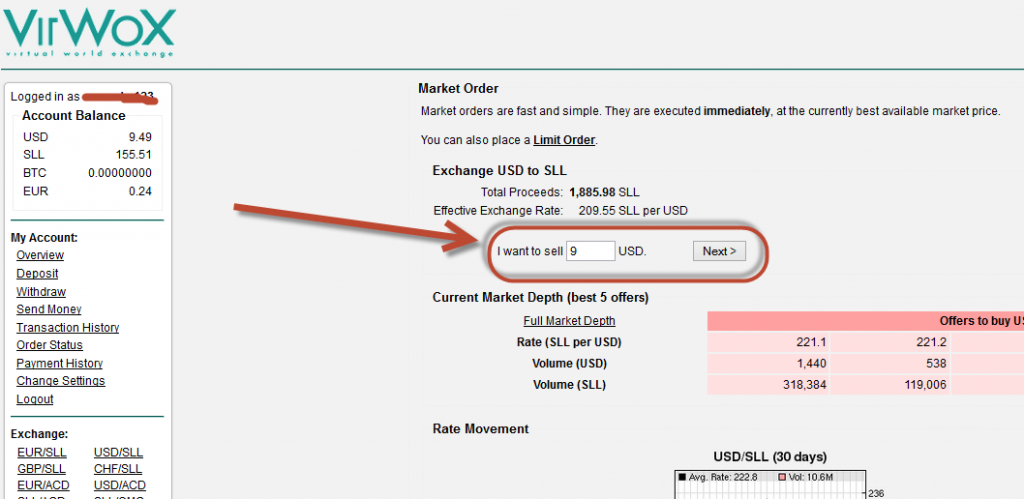
Task: Select the EUR/ACD exchange pair
Action: 43,485
